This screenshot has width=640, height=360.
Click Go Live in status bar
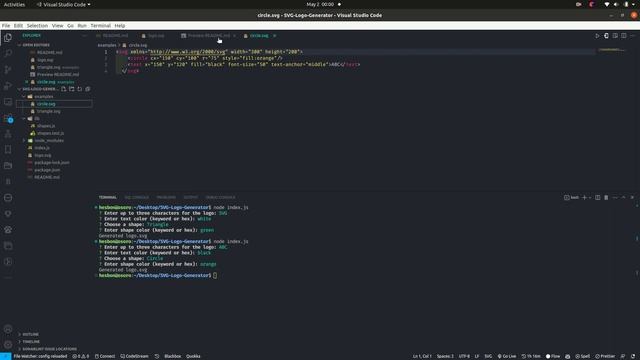click(x=507, y=356)
